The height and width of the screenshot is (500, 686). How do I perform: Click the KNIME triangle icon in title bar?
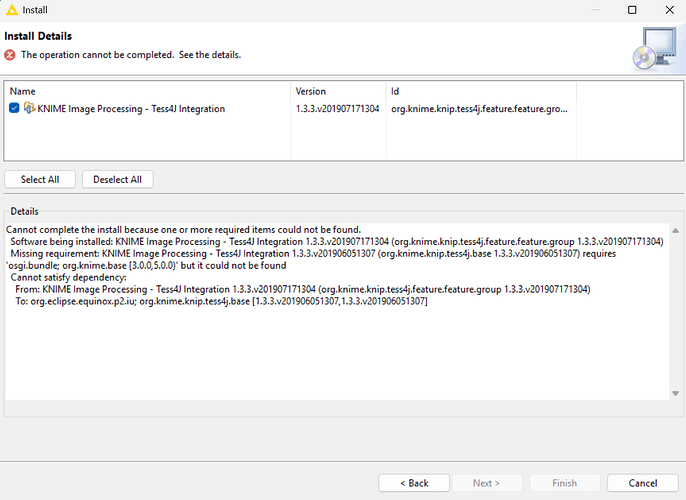point(12,10)
